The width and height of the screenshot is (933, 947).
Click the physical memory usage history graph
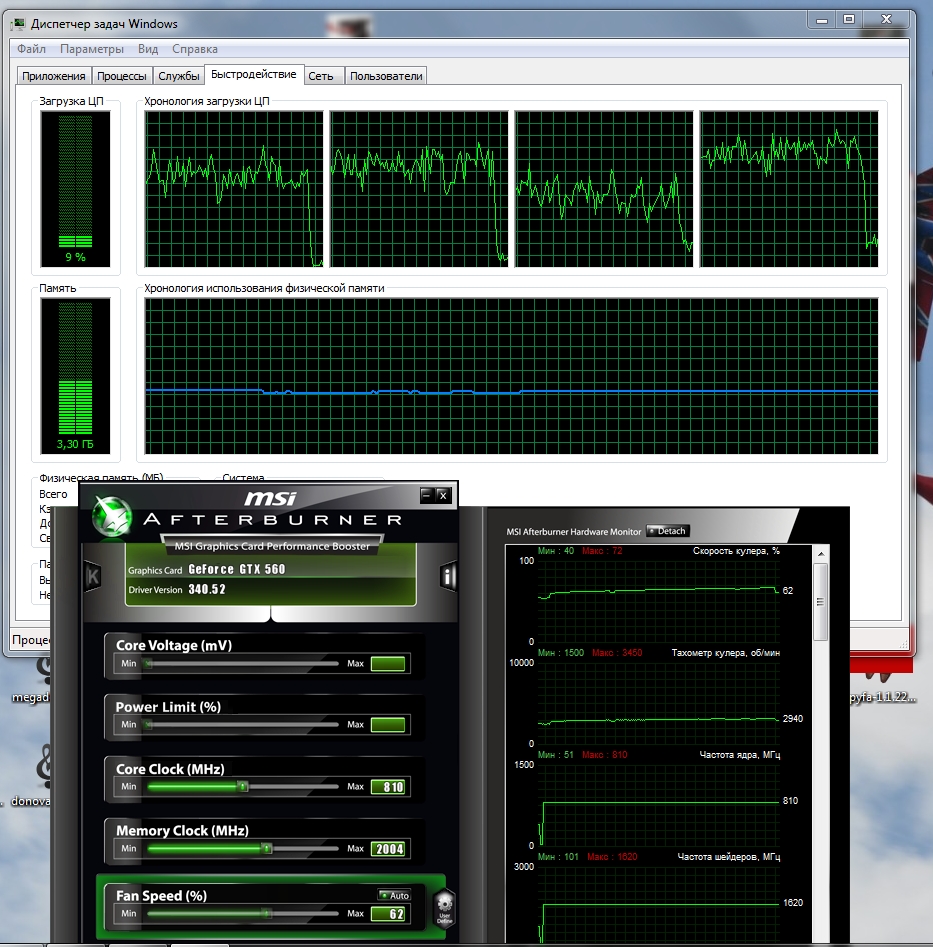(511, 376)
